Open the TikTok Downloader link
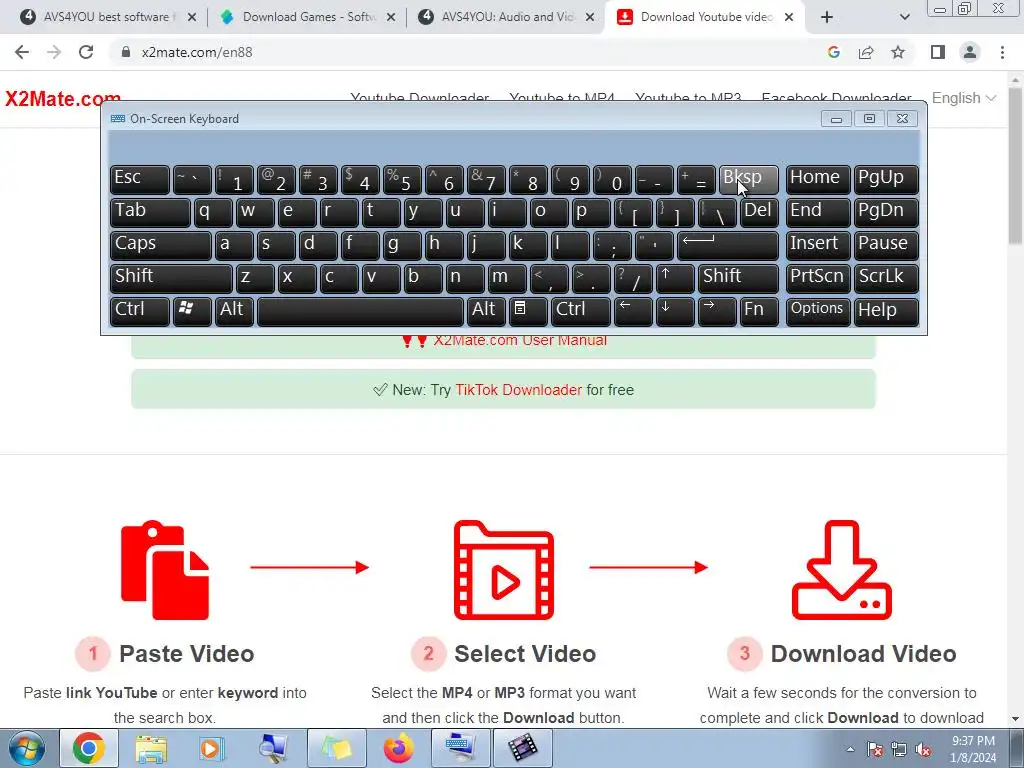 click(518, 390)
